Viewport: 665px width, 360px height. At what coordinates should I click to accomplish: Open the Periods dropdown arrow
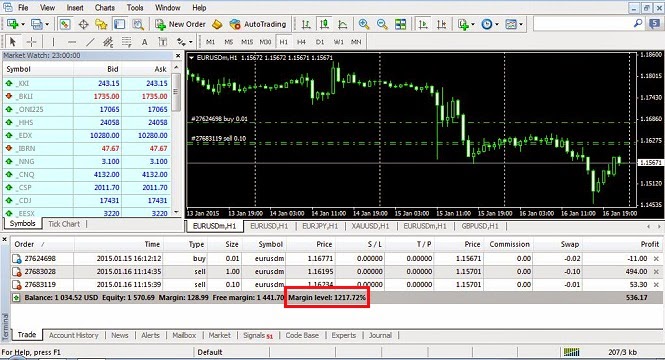[x=497, y=25]
